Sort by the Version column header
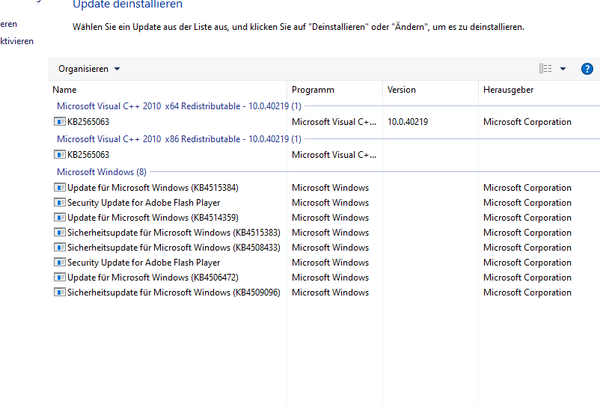The width and height of the screenshot is (600, 404). 401,90
